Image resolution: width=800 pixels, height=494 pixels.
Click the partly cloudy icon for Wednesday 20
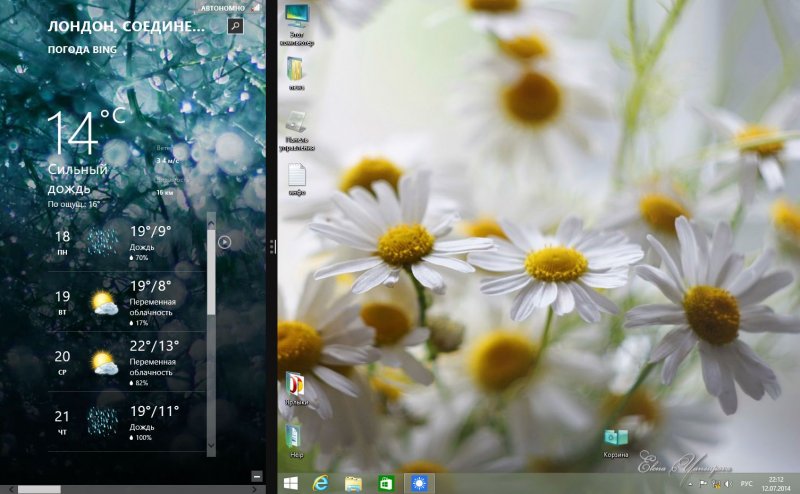coord(105,363)
